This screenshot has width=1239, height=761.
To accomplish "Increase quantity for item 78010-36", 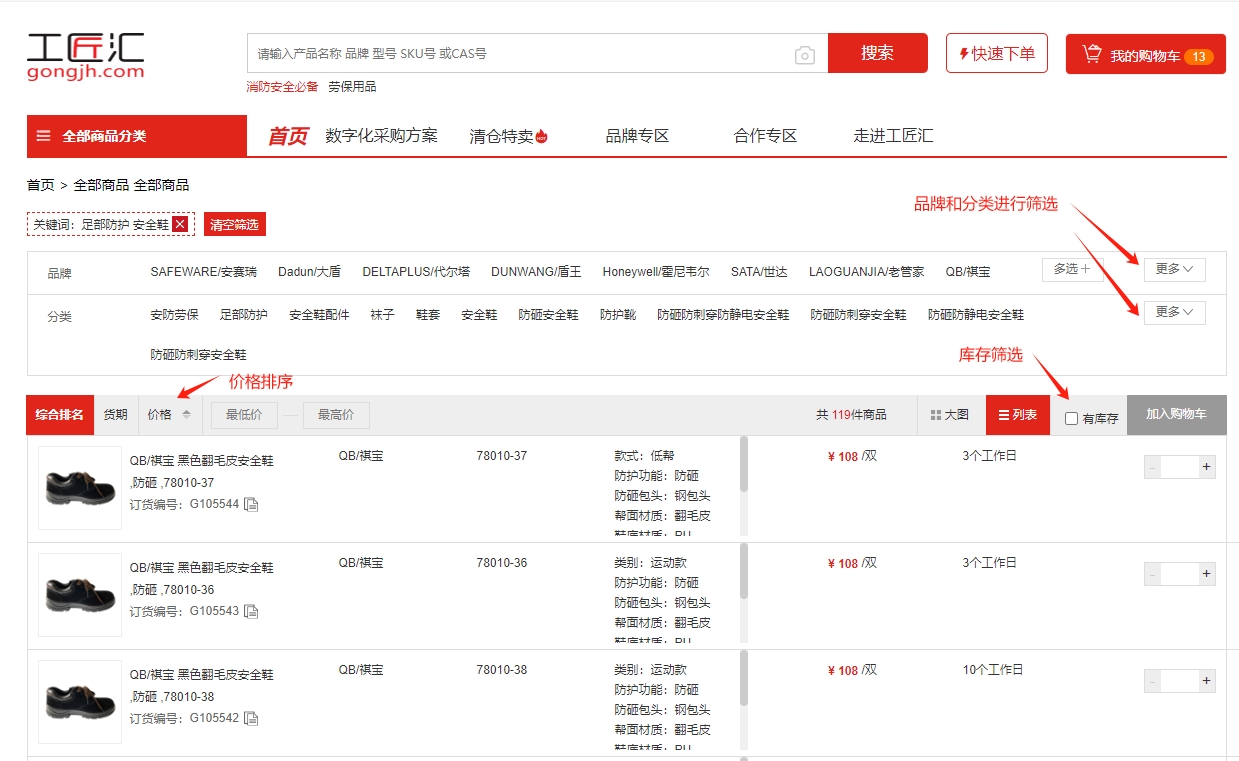I will pos(1207,574).
